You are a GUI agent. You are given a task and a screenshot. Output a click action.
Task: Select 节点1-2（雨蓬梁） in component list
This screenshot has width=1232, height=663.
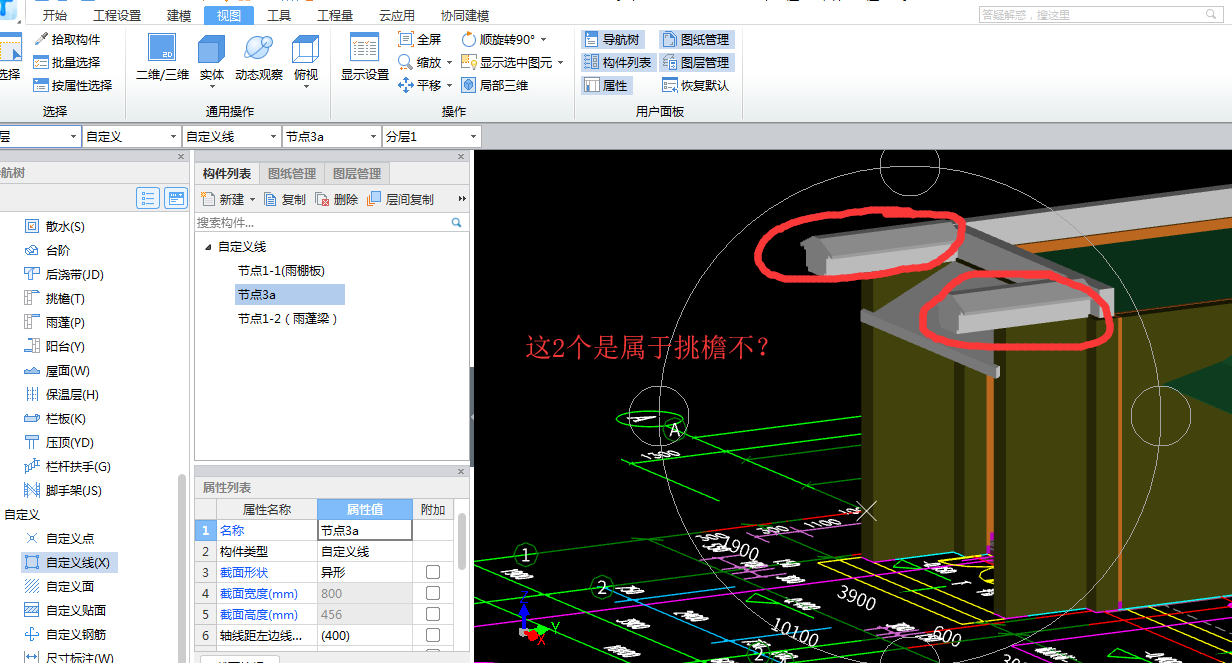pos(288,318)
